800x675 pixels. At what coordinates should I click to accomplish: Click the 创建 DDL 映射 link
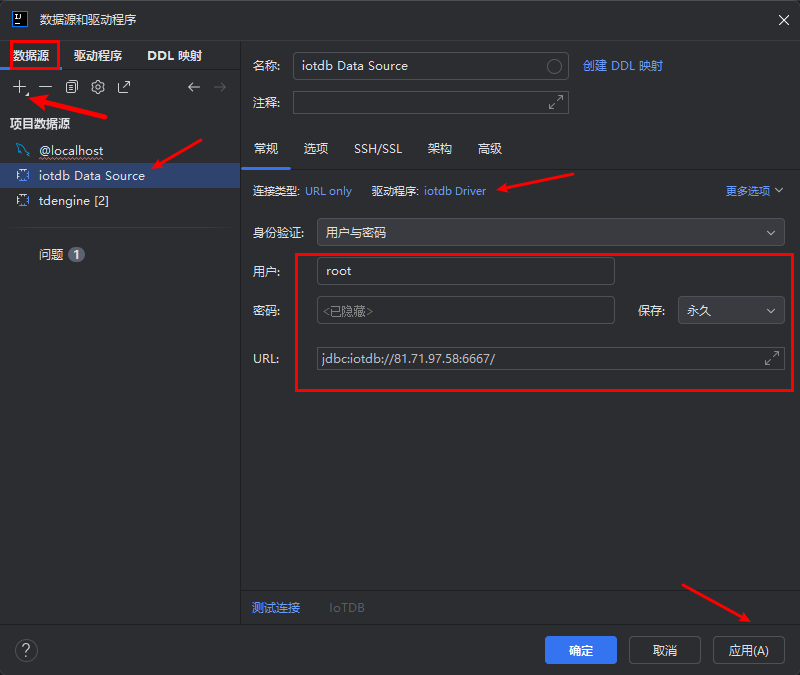(622, 66)
